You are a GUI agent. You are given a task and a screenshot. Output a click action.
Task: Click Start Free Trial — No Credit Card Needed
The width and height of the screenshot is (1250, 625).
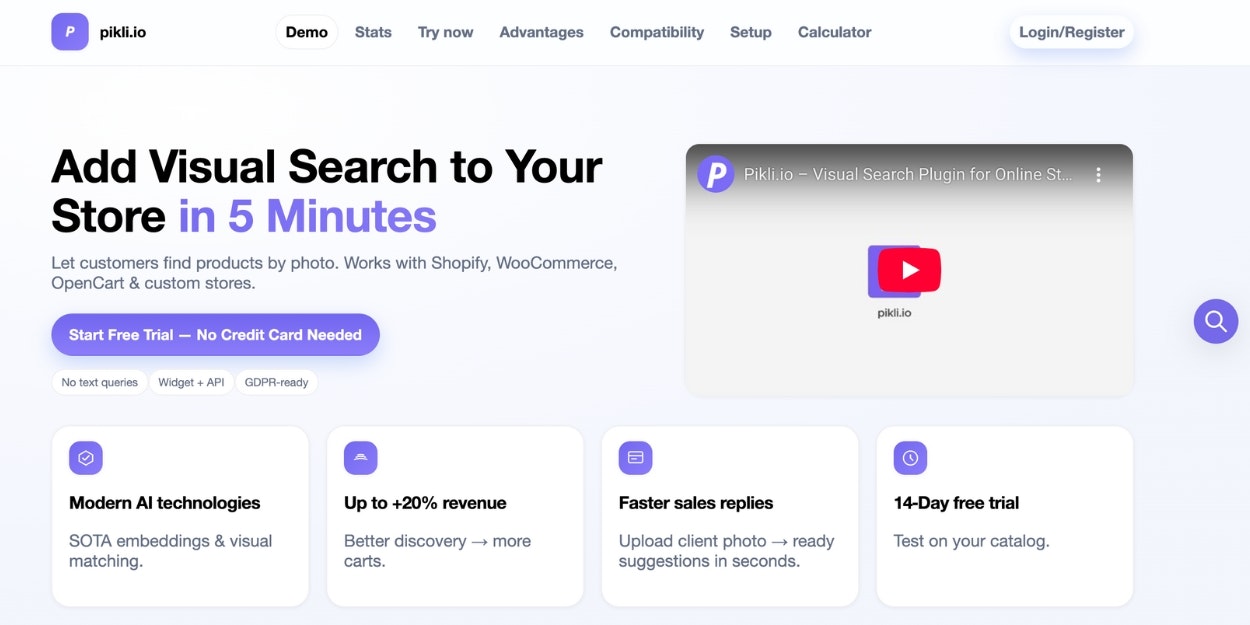[215, 335]
